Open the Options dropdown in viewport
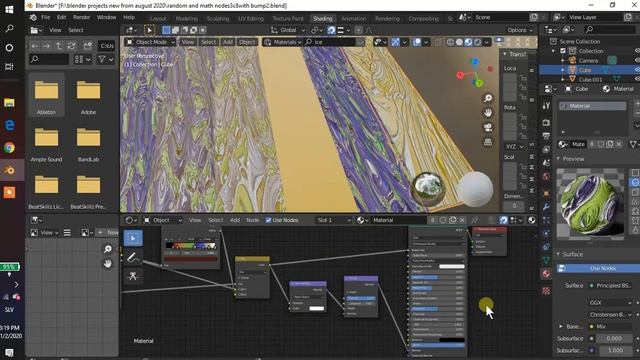Image resolution: width=640 pixels, height=360 pixels. tap(520, 30)
